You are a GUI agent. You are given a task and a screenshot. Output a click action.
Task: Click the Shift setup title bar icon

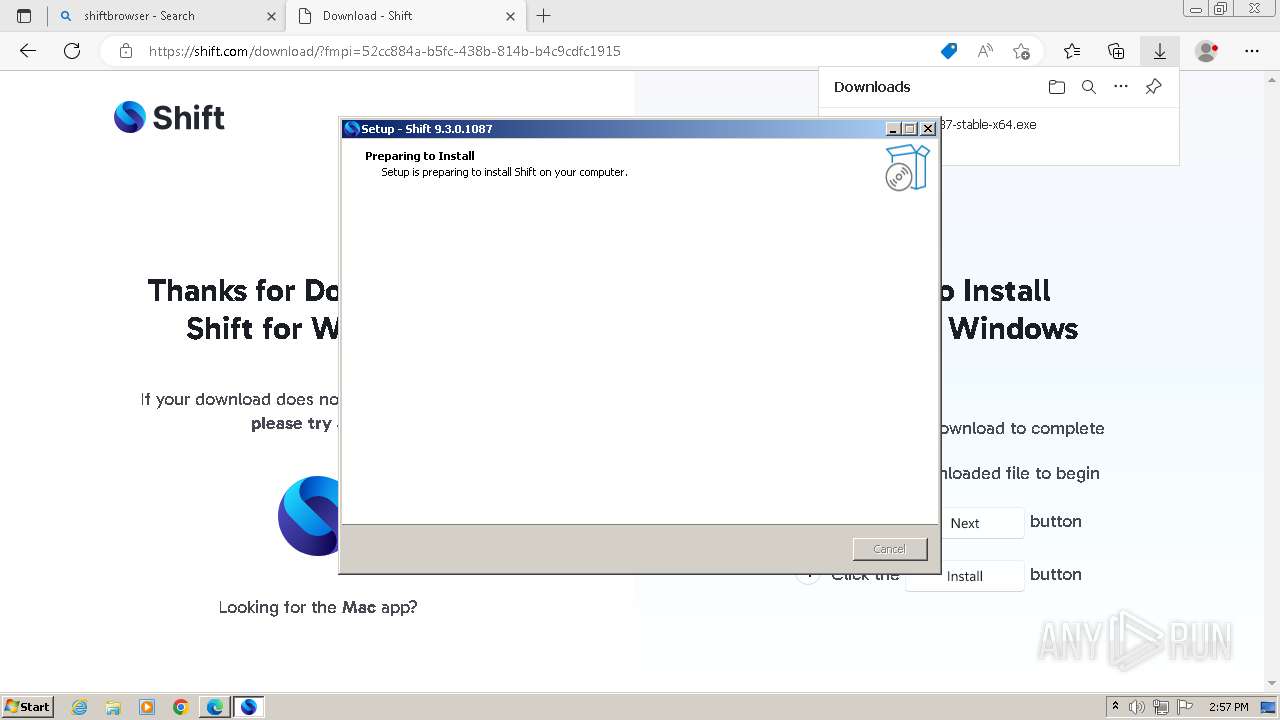click(351, 128)
